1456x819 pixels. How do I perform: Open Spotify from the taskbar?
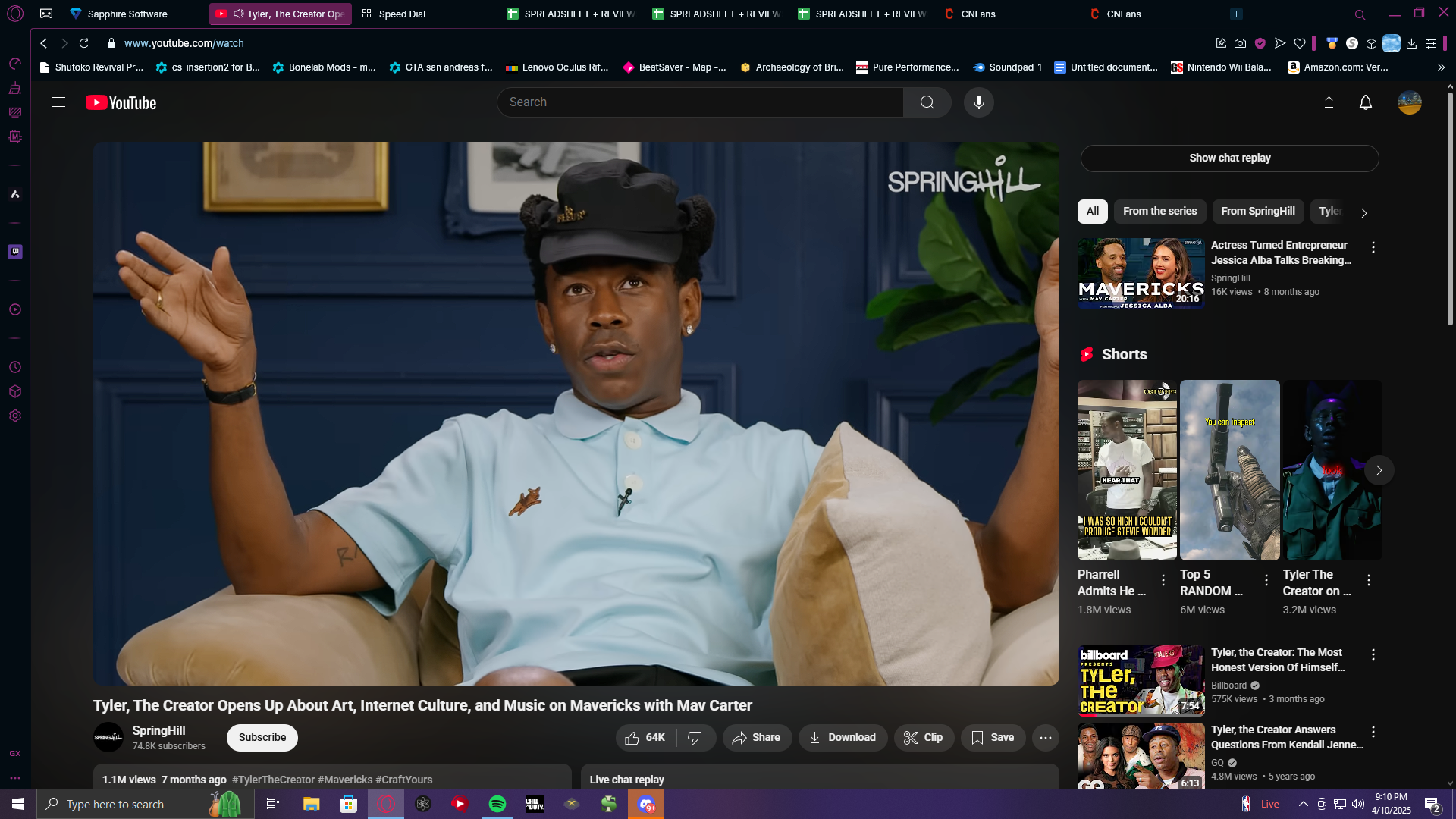[x=497, y=804]
